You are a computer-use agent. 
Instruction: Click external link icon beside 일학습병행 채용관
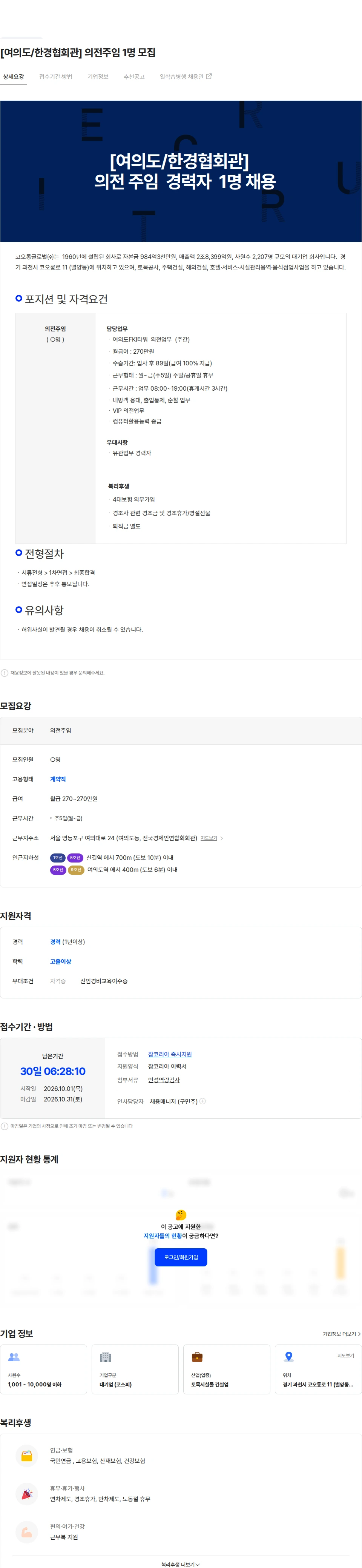[209, 76]
